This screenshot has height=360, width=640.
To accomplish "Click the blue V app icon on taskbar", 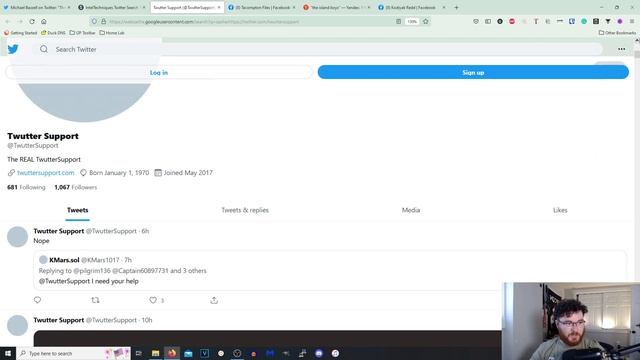I will 204,353.
